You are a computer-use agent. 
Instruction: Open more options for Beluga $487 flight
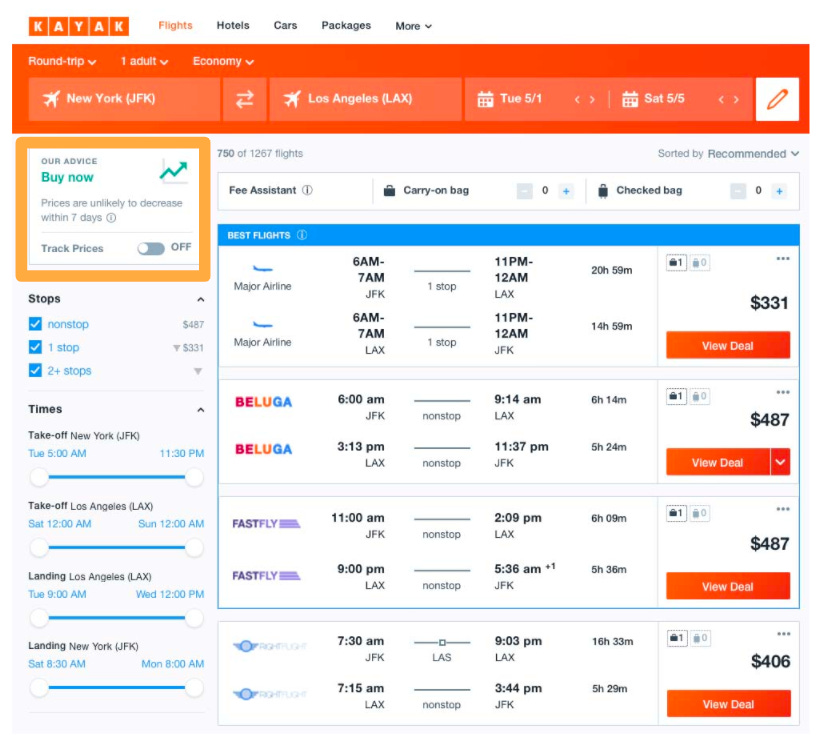[783, 392]
